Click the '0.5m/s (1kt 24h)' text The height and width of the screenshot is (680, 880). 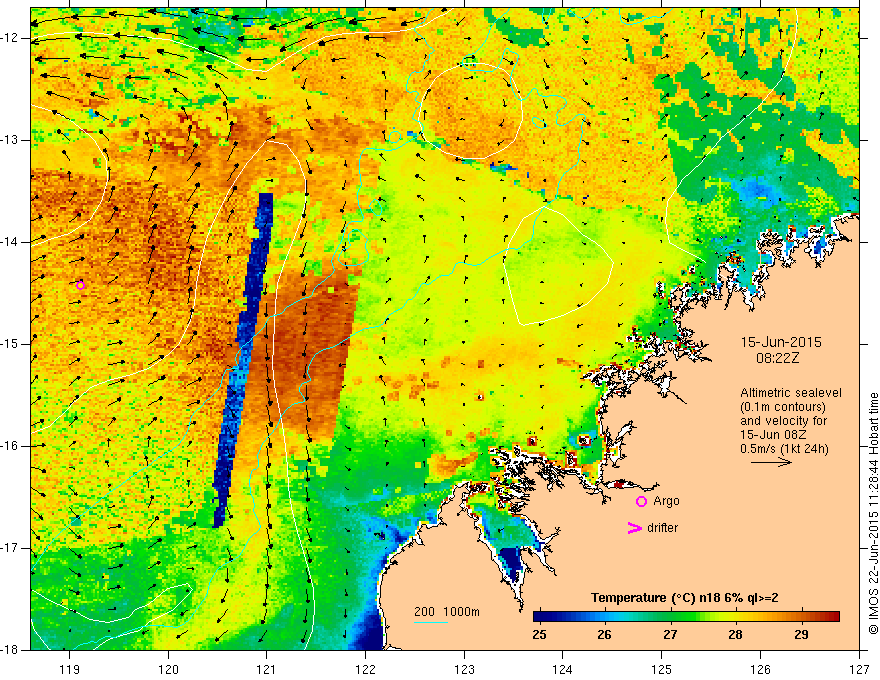[784, 449]
